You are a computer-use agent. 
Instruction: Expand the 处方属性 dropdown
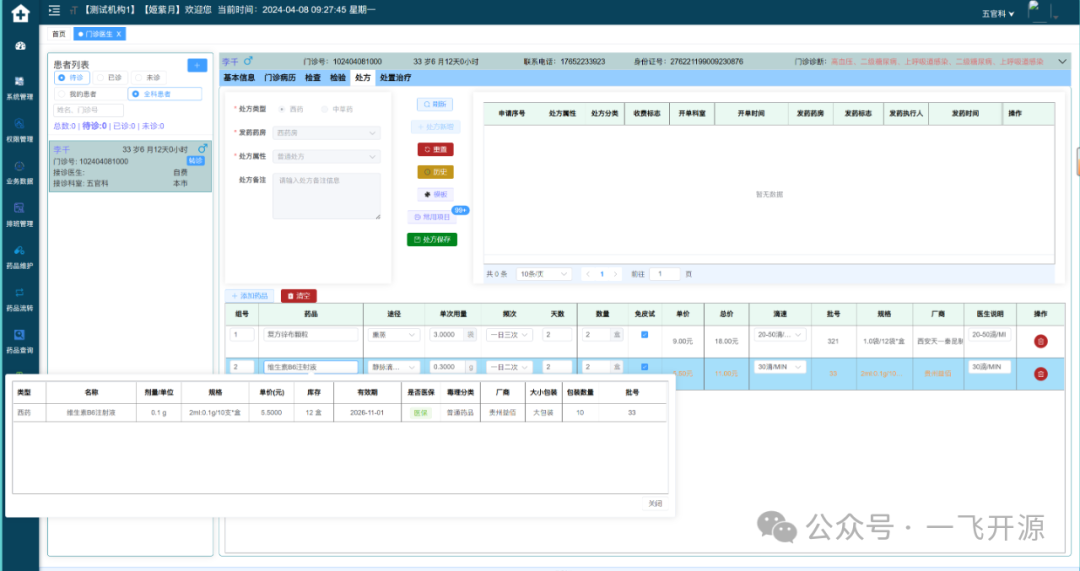[327, 157]
